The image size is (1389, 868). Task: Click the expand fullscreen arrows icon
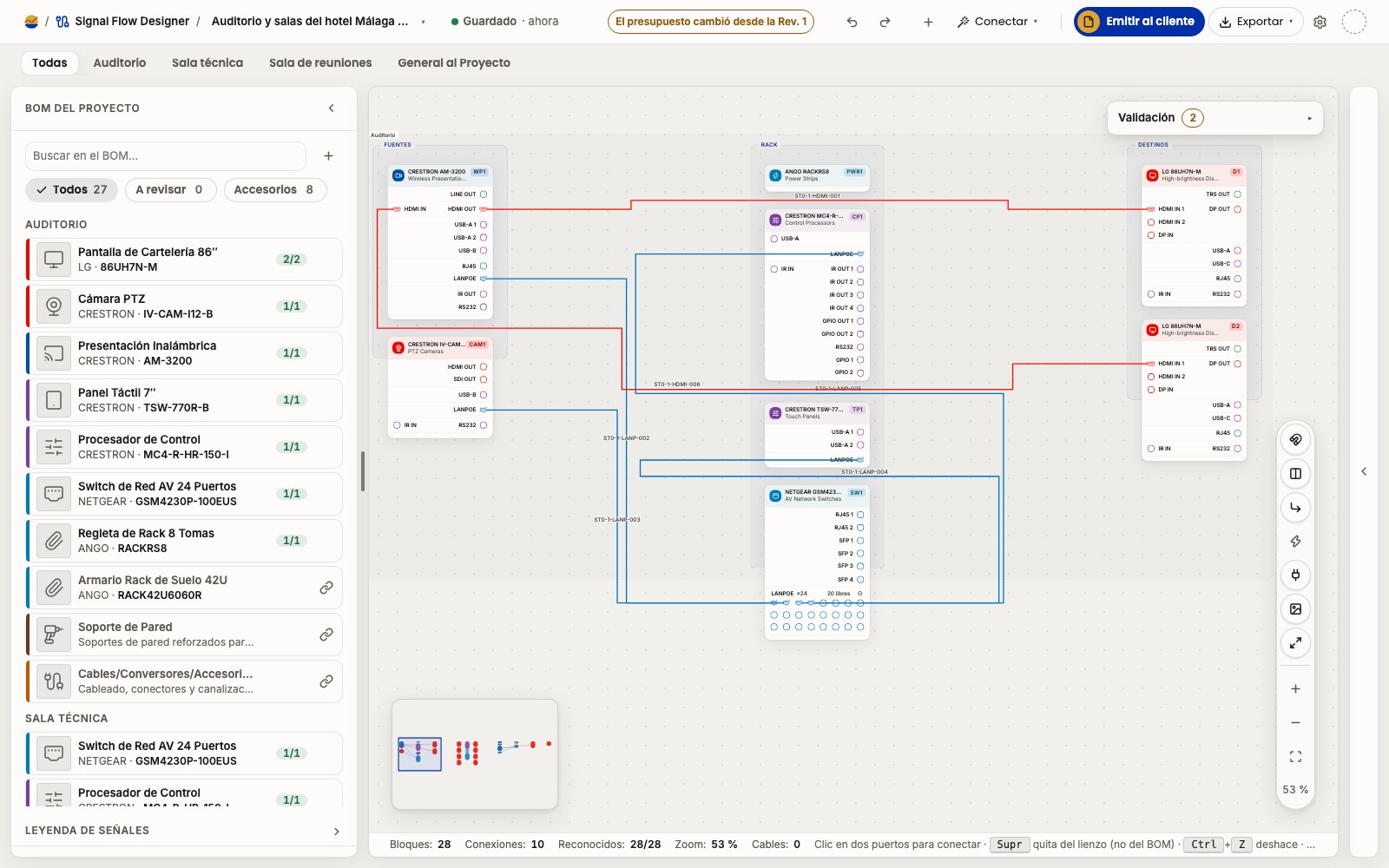coord(1295,643)
